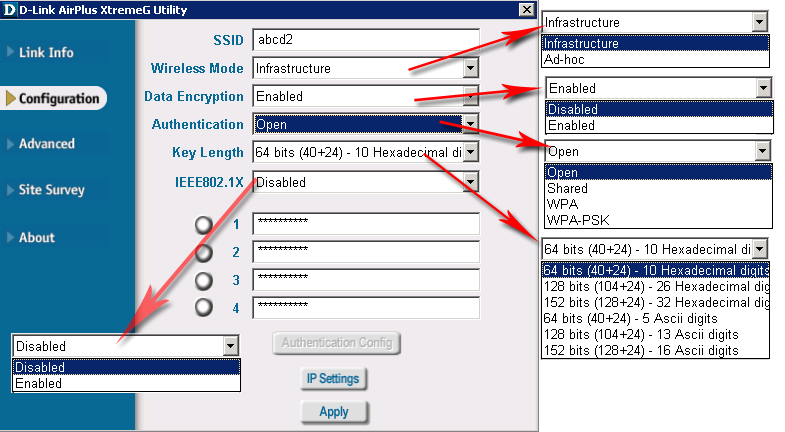785x432 pixels.
Task: Expand the Data Encryption dropdown arrow
Action: click(470, 96)
